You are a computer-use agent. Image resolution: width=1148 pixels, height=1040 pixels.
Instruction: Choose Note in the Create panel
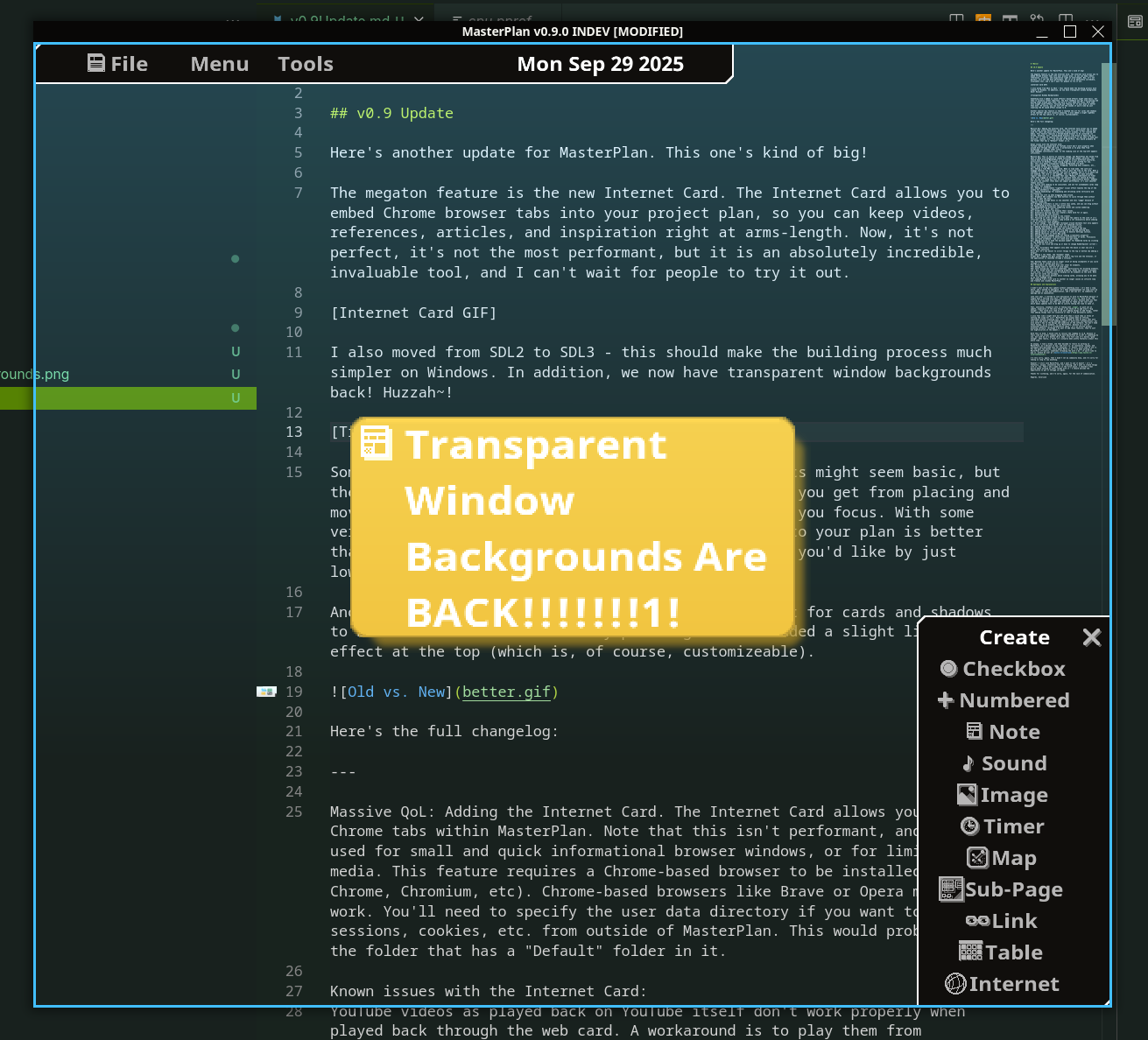point(1004,732)
